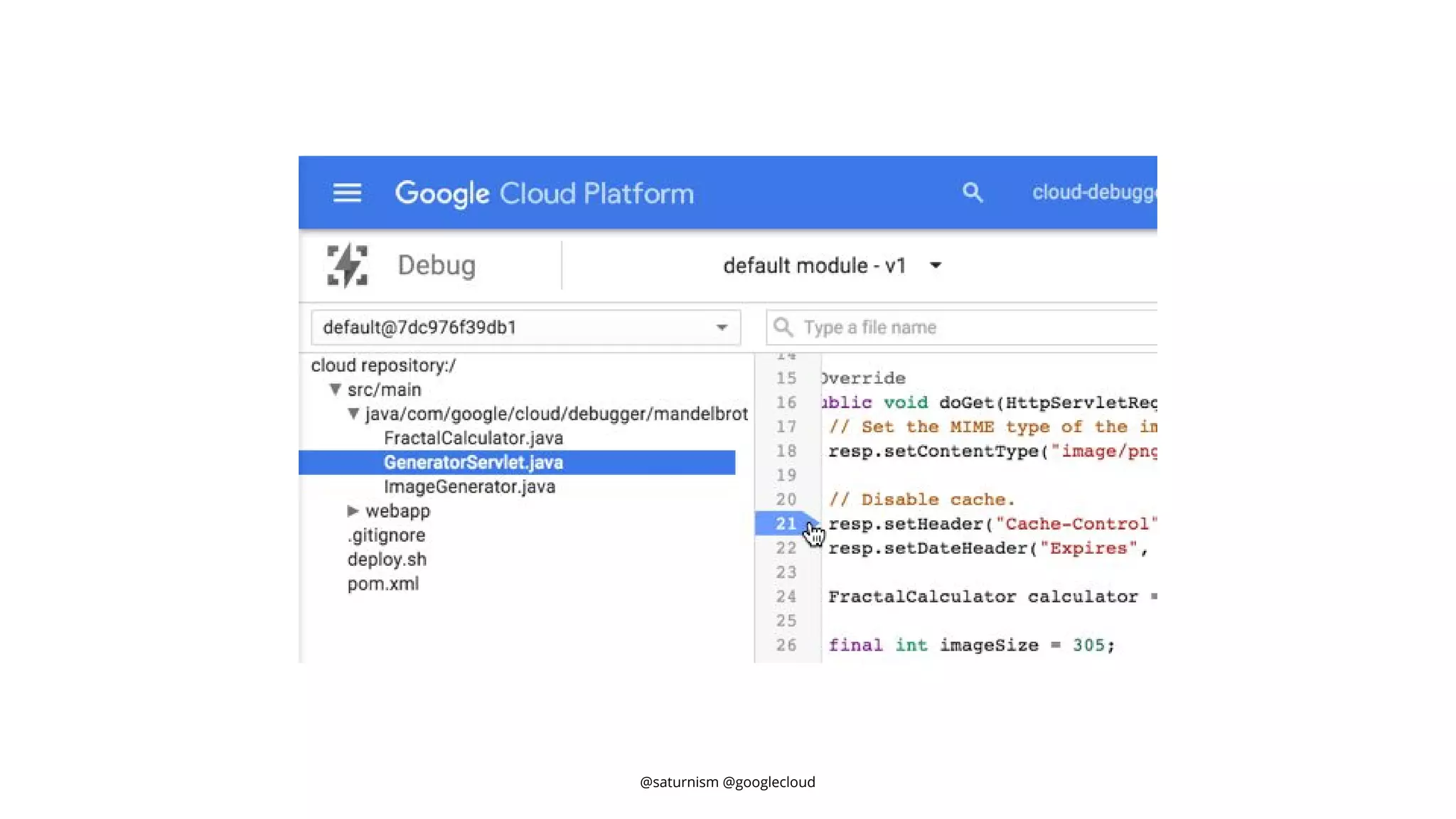Viewport: 1456px width, 819px height.
Task: Click the Debug lightning bolt icon
Action: [347, 265]
